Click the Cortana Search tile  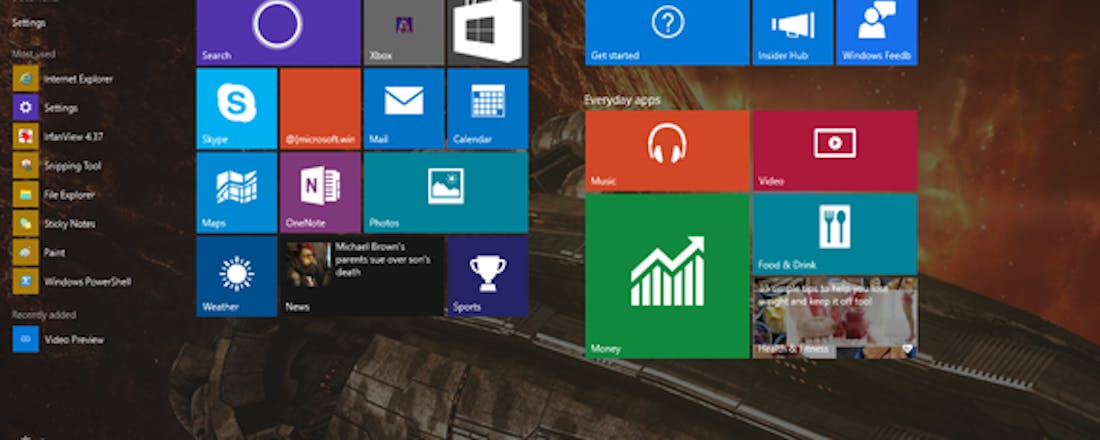[x=278, y=32]
